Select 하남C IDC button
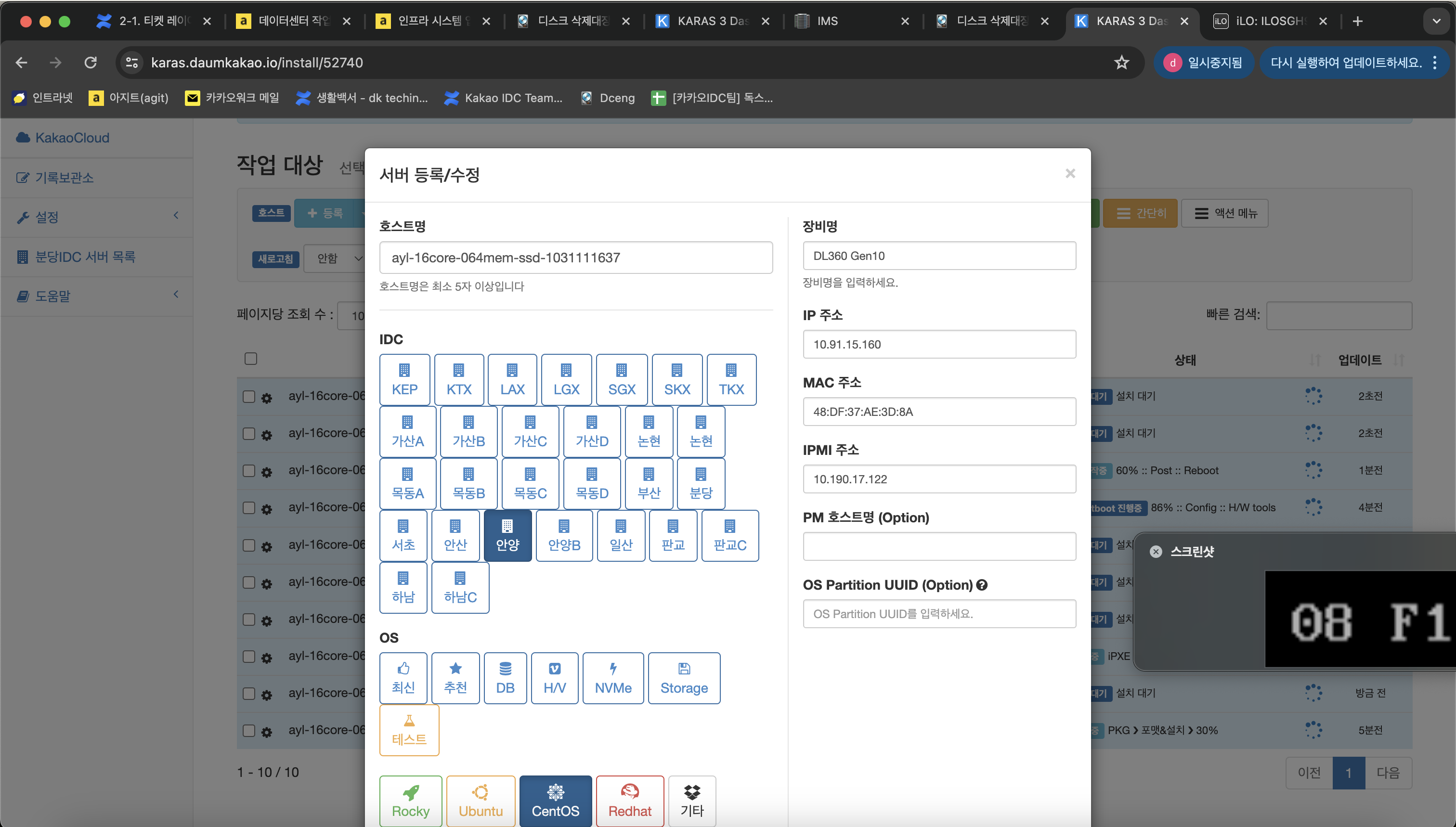 pos(460,587)
